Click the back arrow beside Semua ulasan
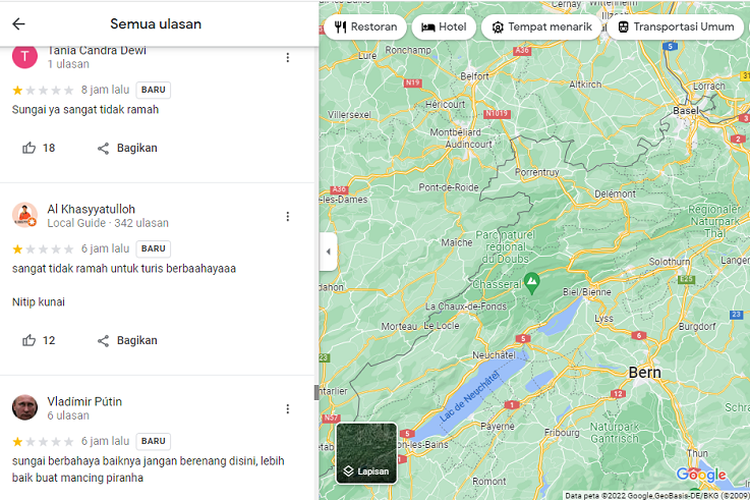This screenshot has height=500, width=750. pos(19,24)
